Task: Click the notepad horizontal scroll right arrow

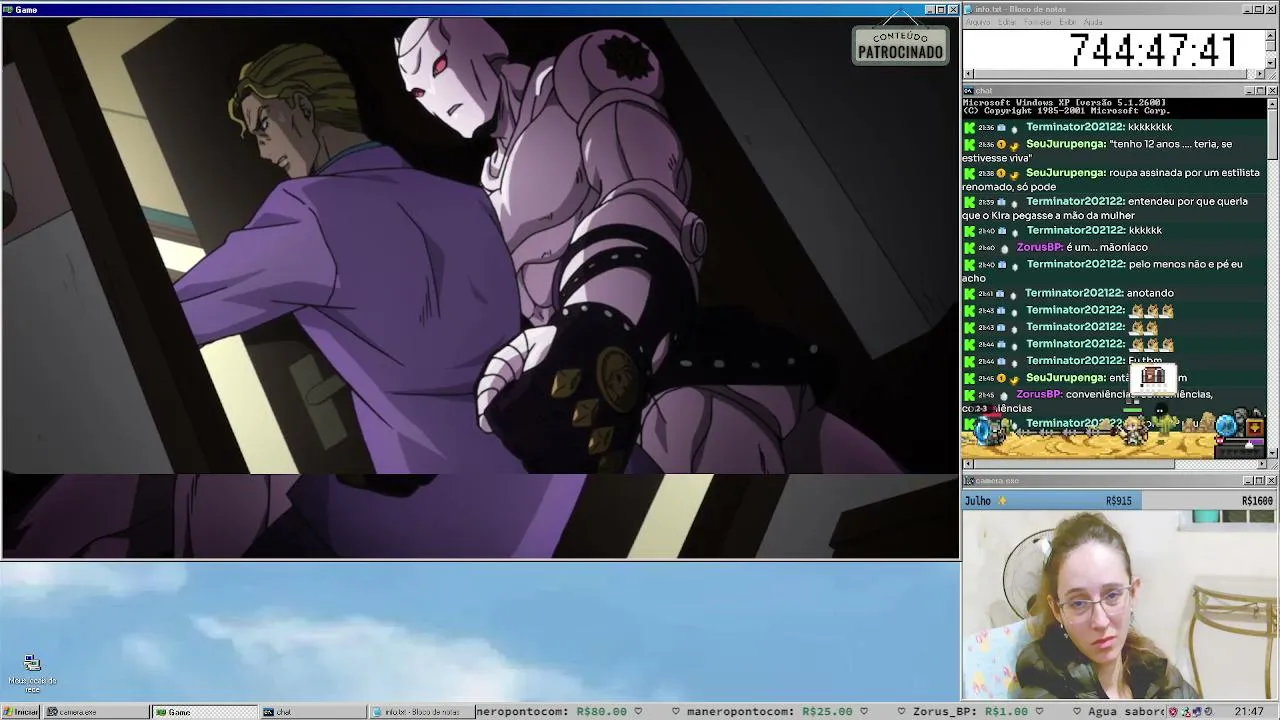Action: pos(1260,74)
